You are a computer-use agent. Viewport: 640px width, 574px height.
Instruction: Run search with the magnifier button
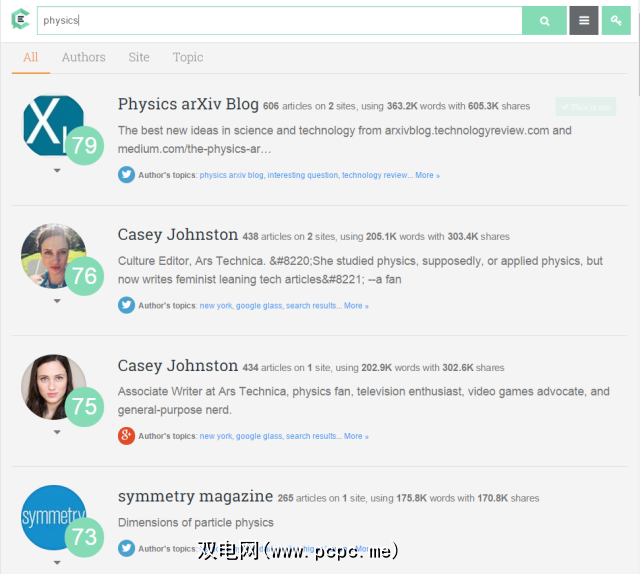(x=544, y=20)
